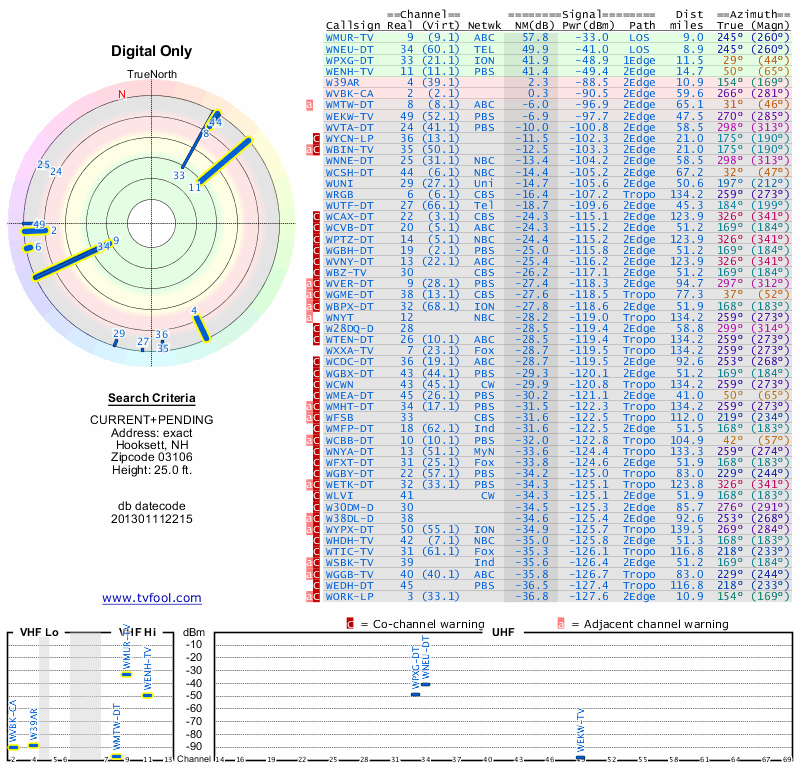Select the WENH-TV callsign row entry
This screenshot has width=800, height=768.
(350, 71)
